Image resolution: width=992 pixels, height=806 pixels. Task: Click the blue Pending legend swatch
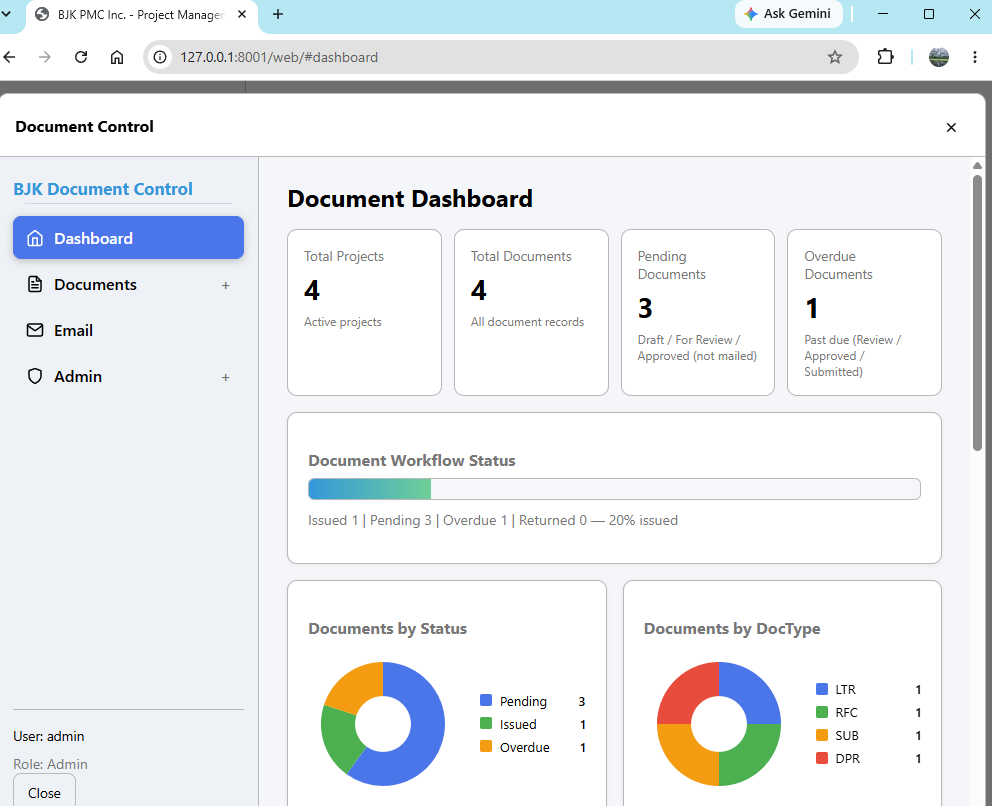point(486,700)
